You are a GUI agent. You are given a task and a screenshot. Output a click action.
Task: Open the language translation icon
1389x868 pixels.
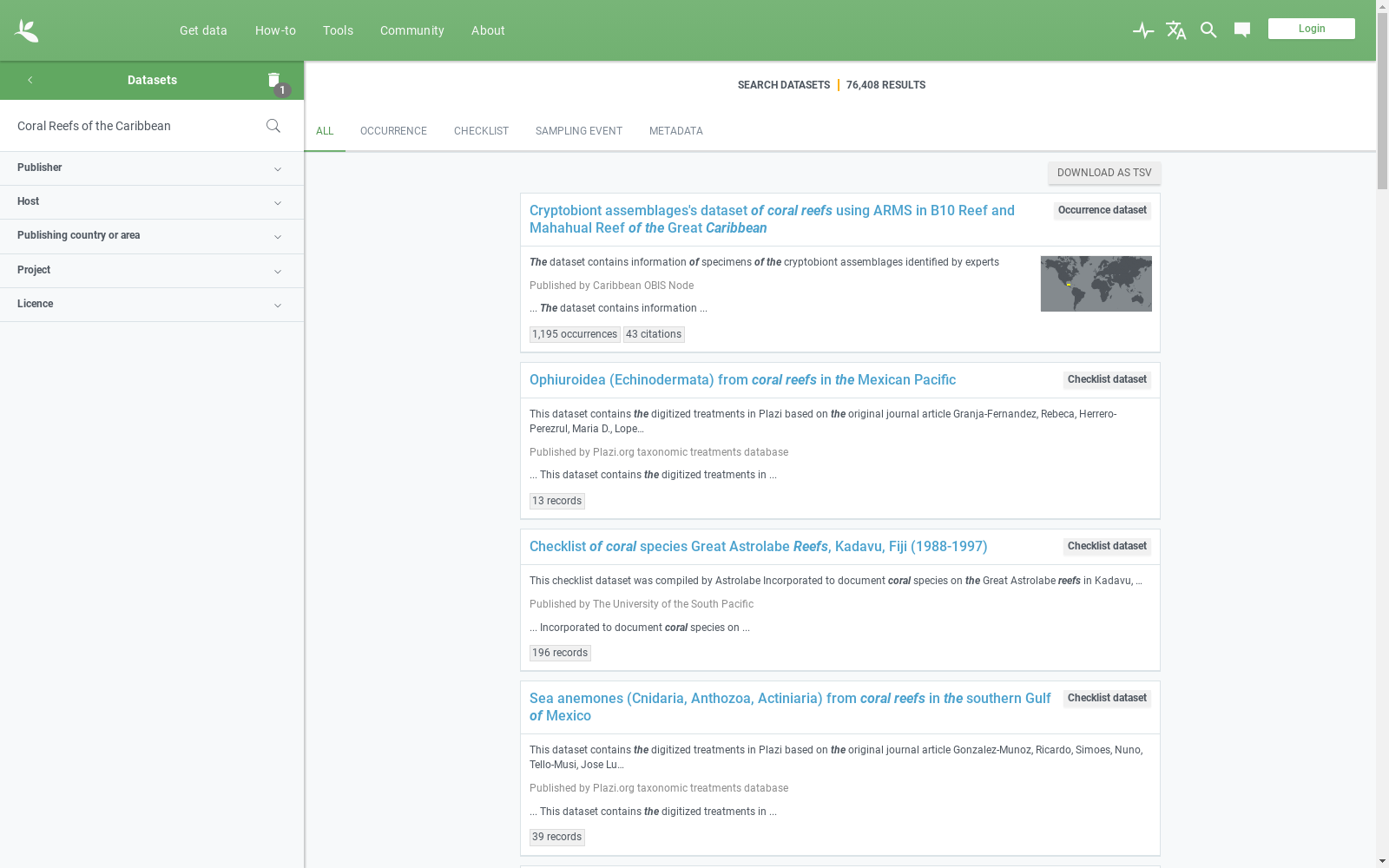point(1175,30)
